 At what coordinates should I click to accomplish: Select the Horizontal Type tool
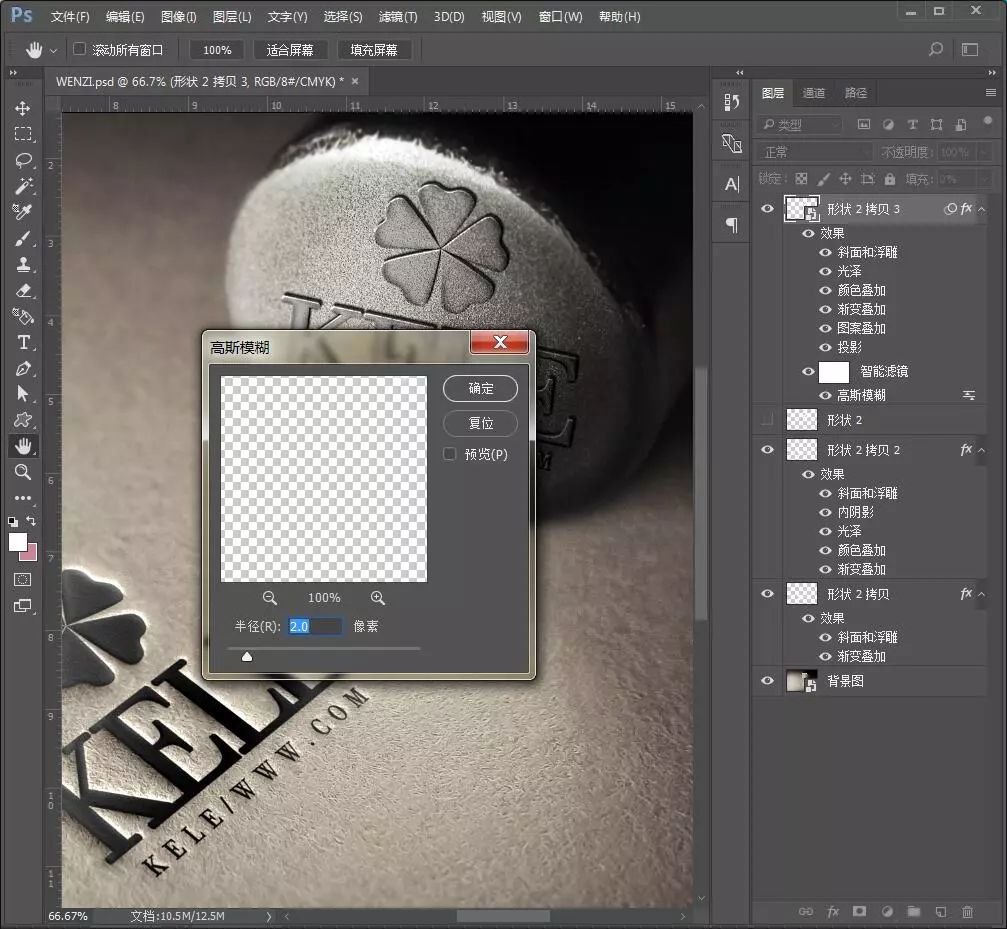click(23, 342)
